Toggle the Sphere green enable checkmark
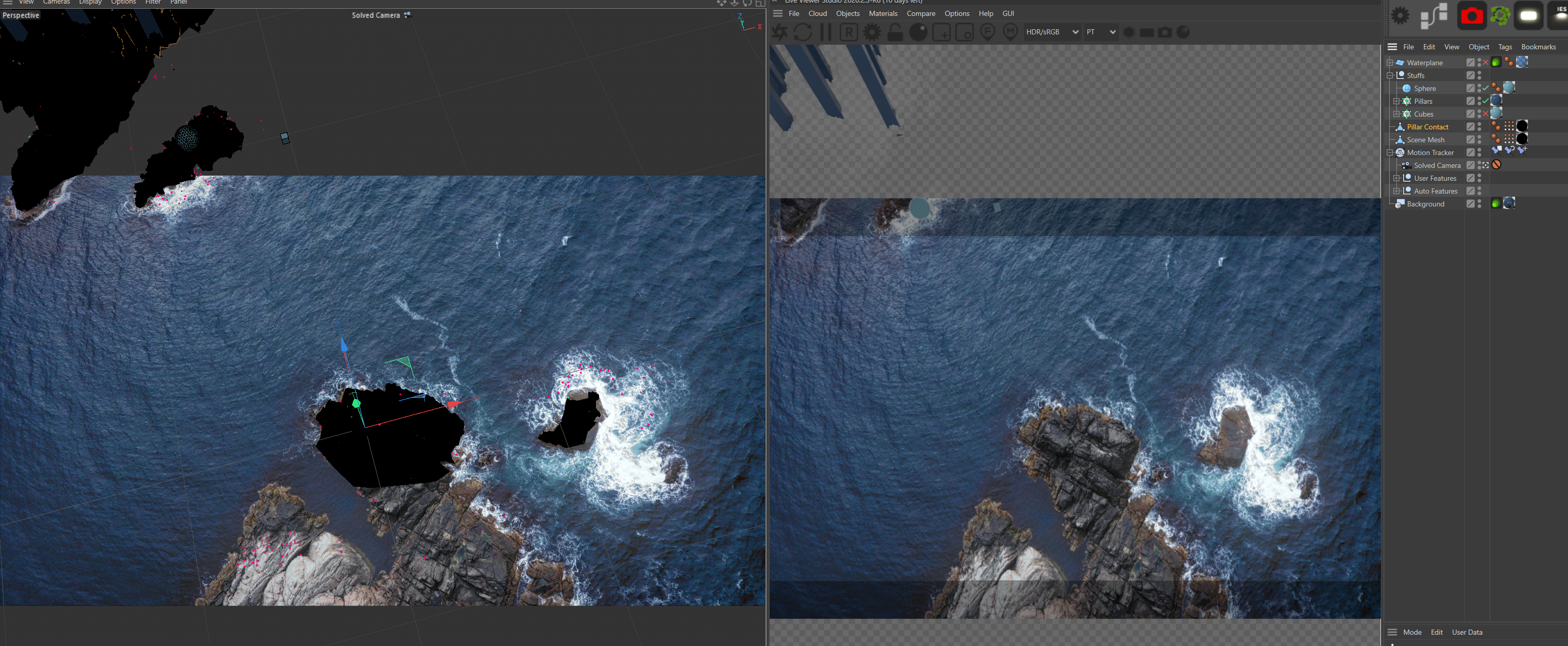The image size is (1568, 646). pyautogui.click(x=1485, y=88)
